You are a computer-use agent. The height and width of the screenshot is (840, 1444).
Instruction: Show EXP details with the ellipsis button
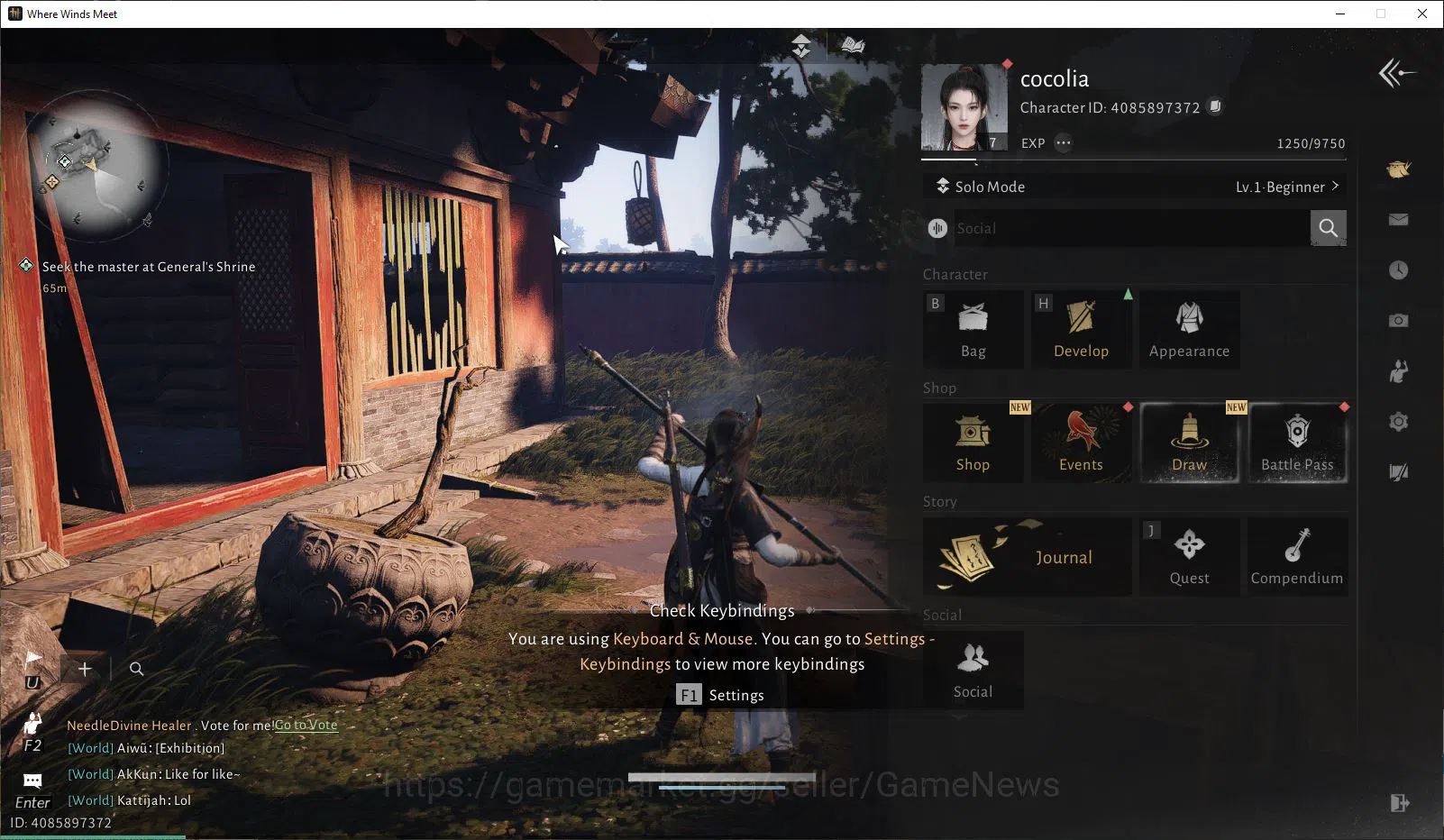click(x=1064, y=143)
